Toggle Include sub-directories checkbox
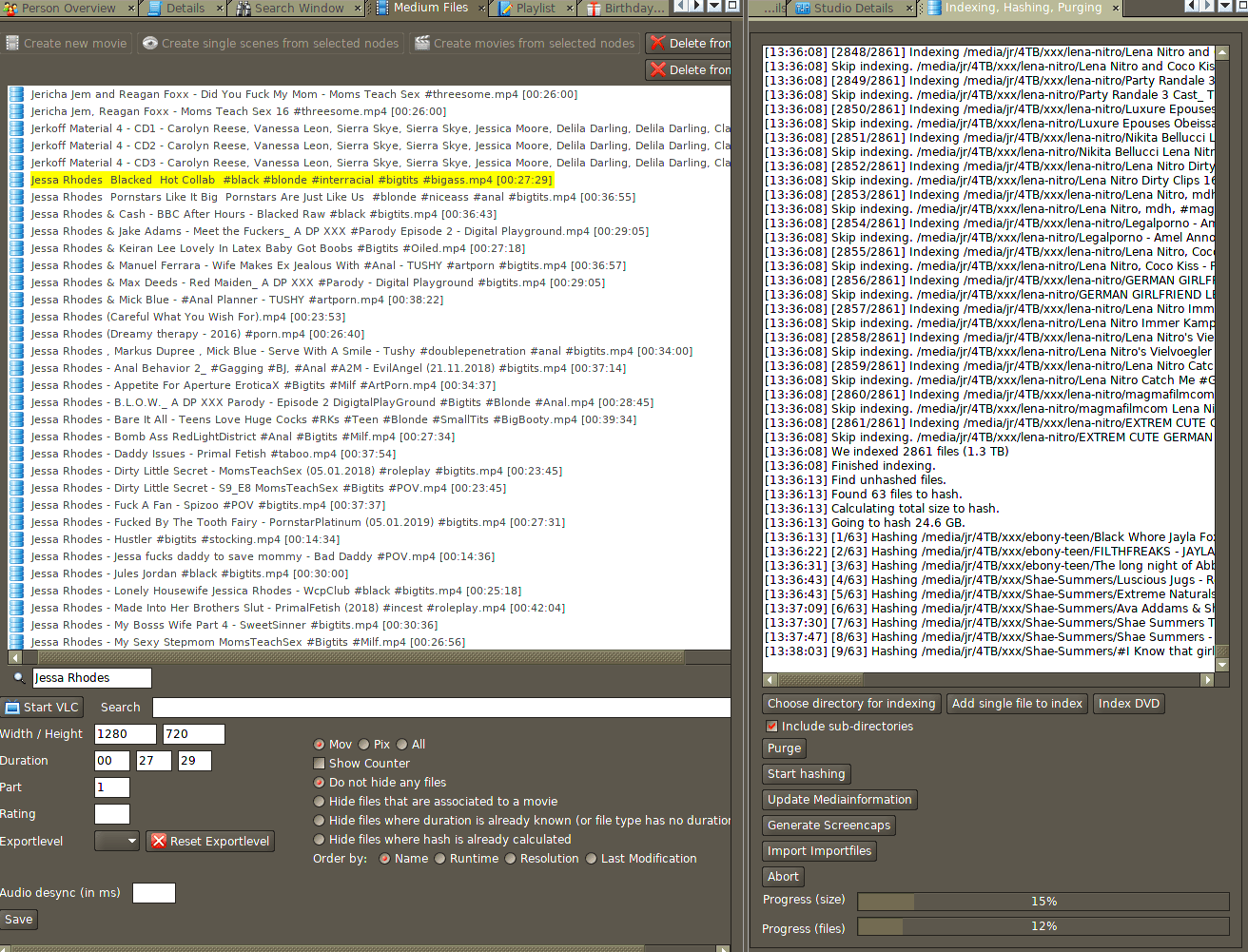Image resolution: width=1248 pixels, height=952 pixels. coord(772,727)
